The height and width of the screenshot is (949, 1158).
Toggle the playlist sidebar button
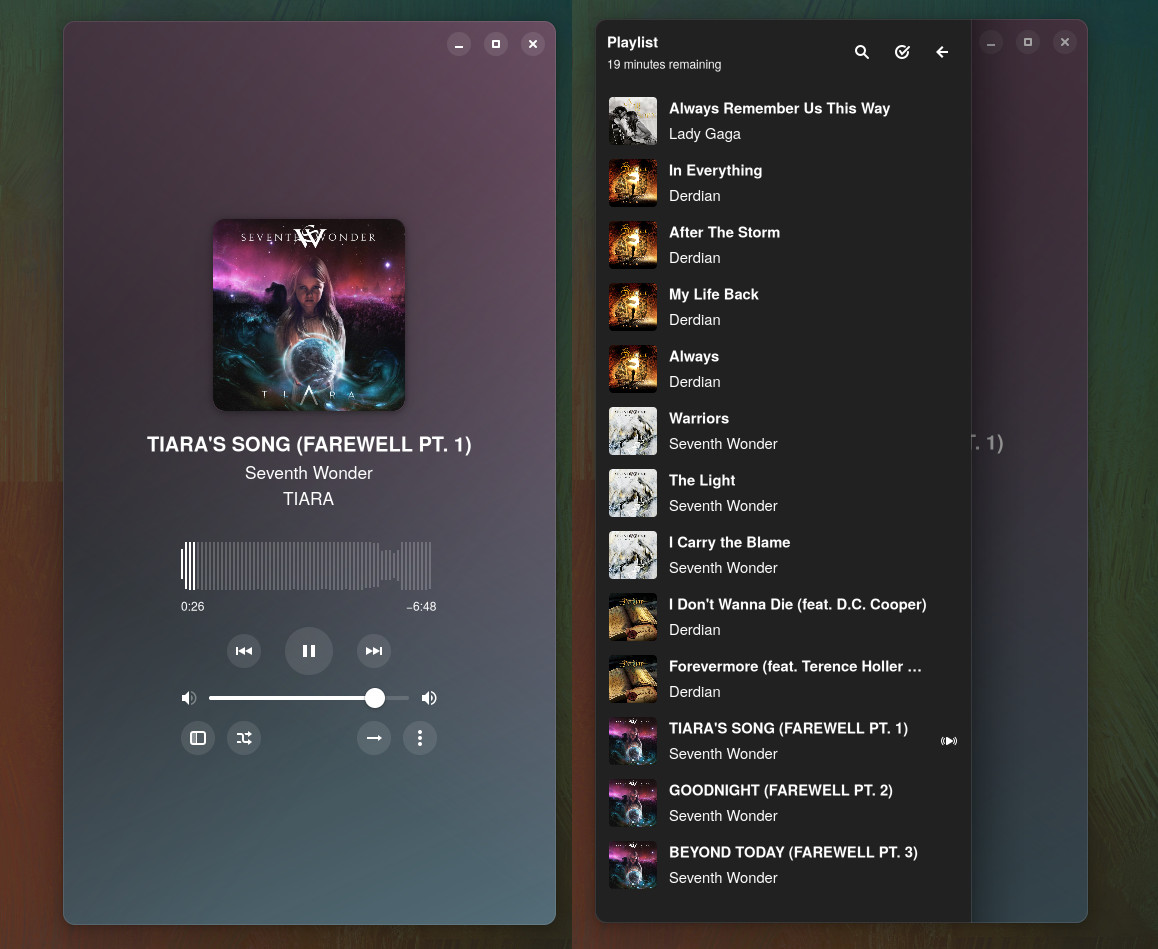198,738
